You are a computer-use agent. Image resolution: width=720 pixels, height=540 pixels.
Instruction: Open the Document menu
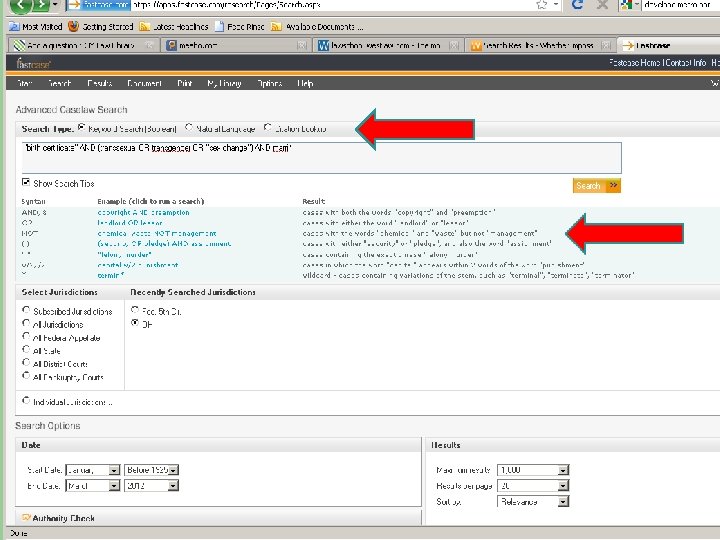coord(144,83)
